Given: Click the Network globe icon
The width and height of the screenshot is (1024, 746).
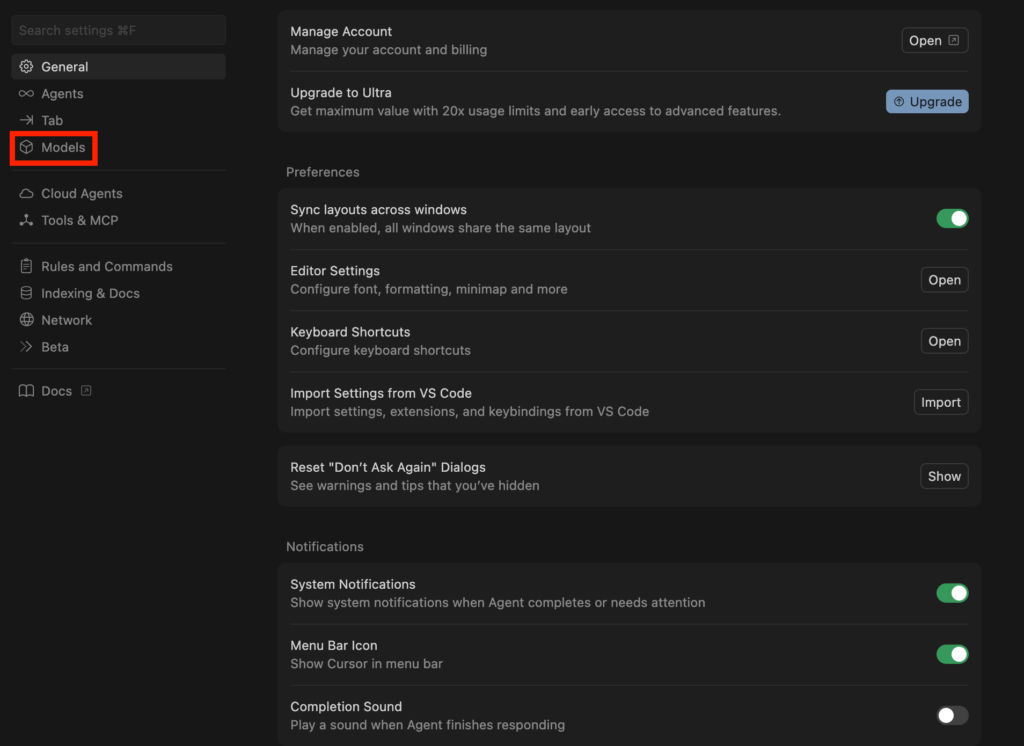Looking at the screenshot, I should (27, 321).
